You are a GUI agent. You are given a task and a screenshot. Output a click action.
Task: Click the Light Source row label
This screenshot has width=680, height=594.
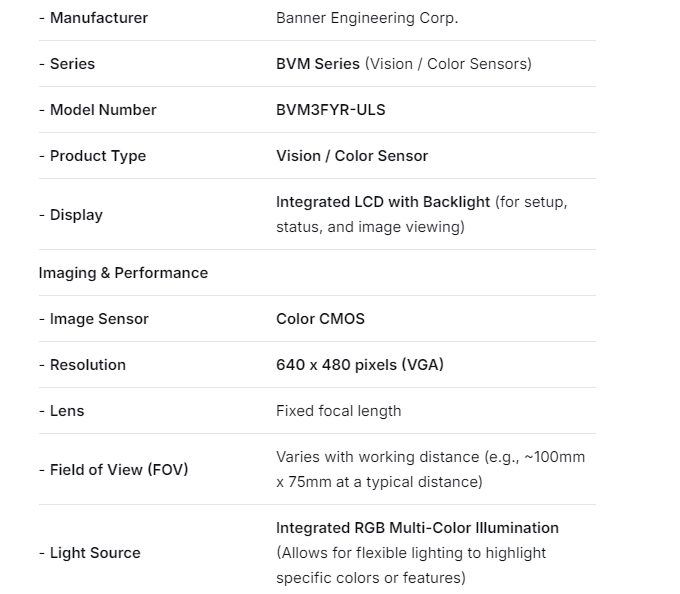coord(95,553)
